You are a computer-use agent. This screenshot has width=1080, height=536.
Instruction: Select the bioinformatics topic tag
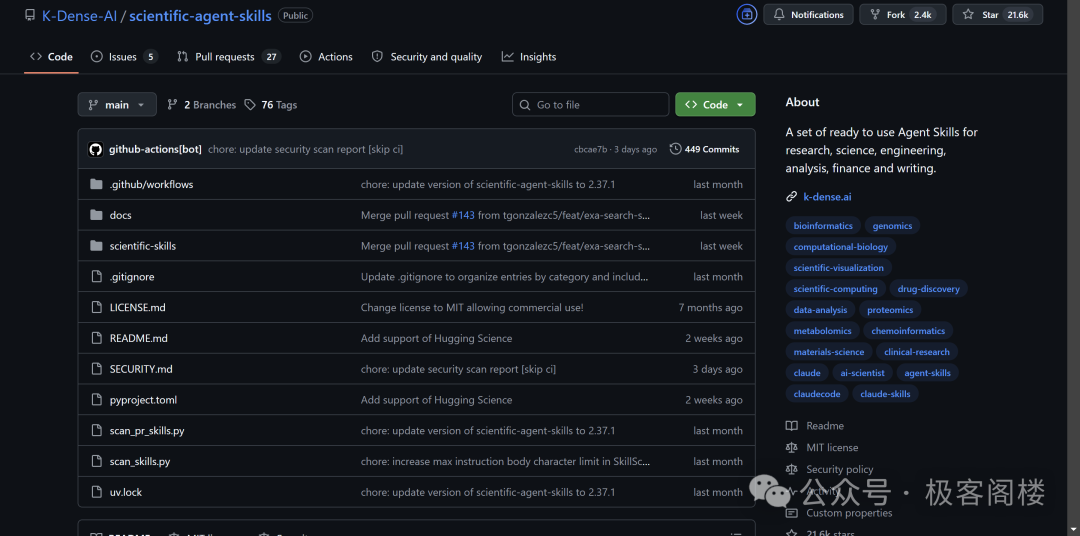(822, 225)
